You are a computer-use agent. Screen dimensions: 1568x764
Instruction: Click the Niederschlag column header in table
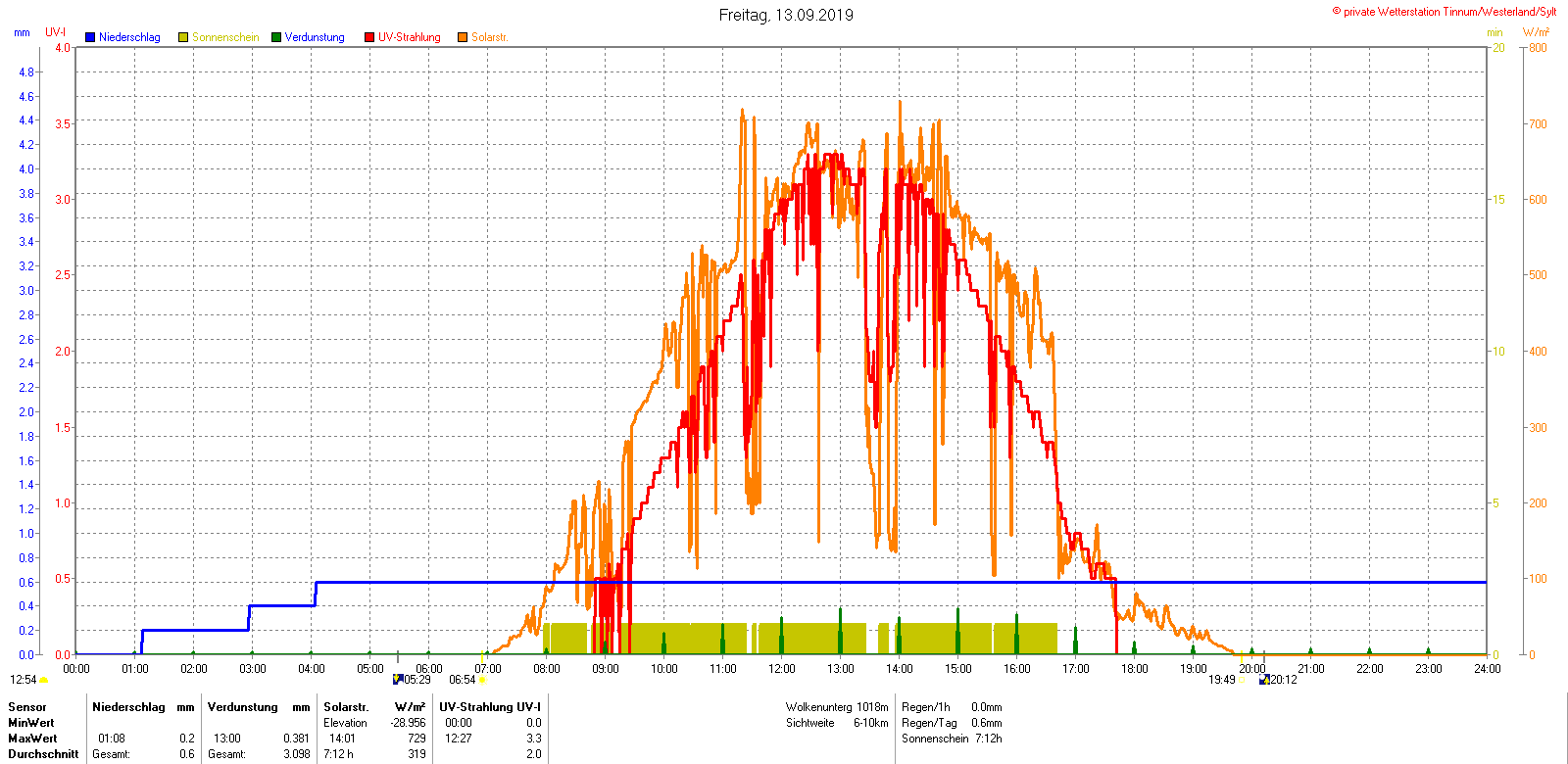[x=128, y=707]
